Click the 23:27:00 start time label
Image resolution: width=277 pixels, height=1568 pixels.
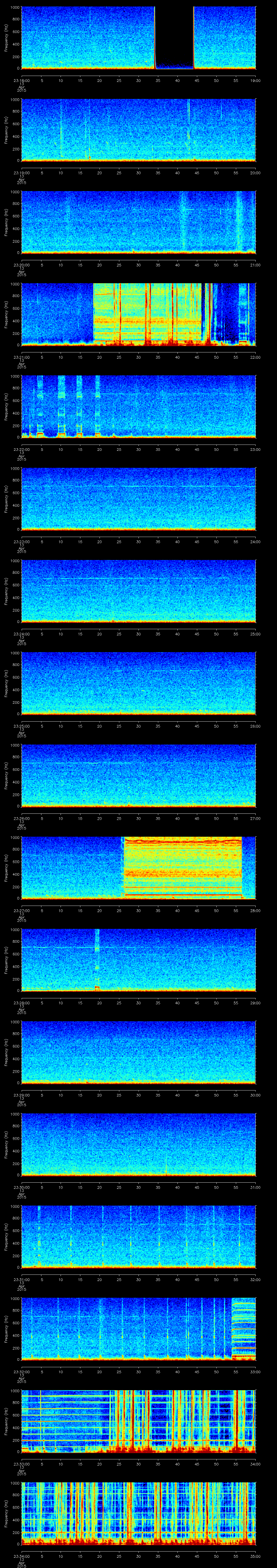(x=21, y=910)
